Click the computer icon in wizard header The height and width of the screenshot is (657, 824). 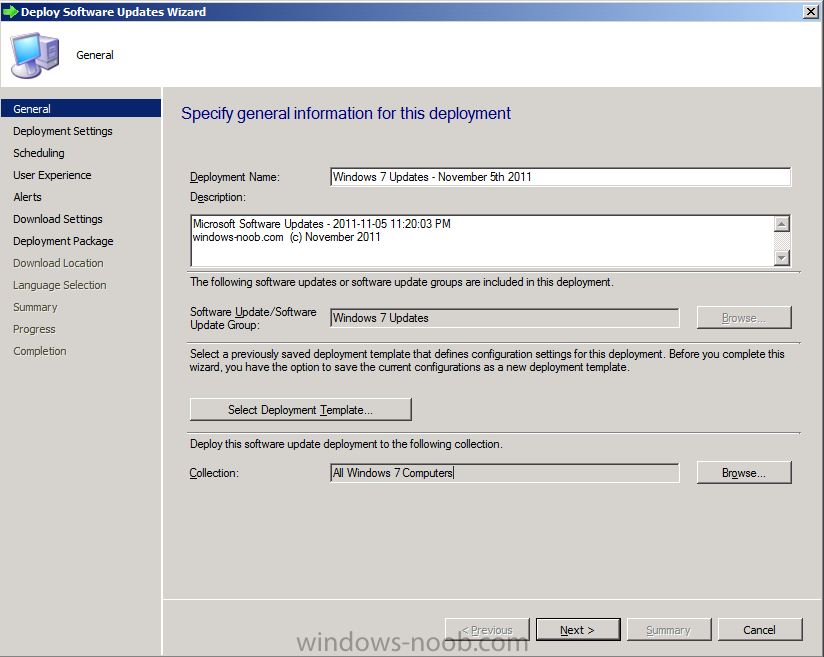(35, 55)
